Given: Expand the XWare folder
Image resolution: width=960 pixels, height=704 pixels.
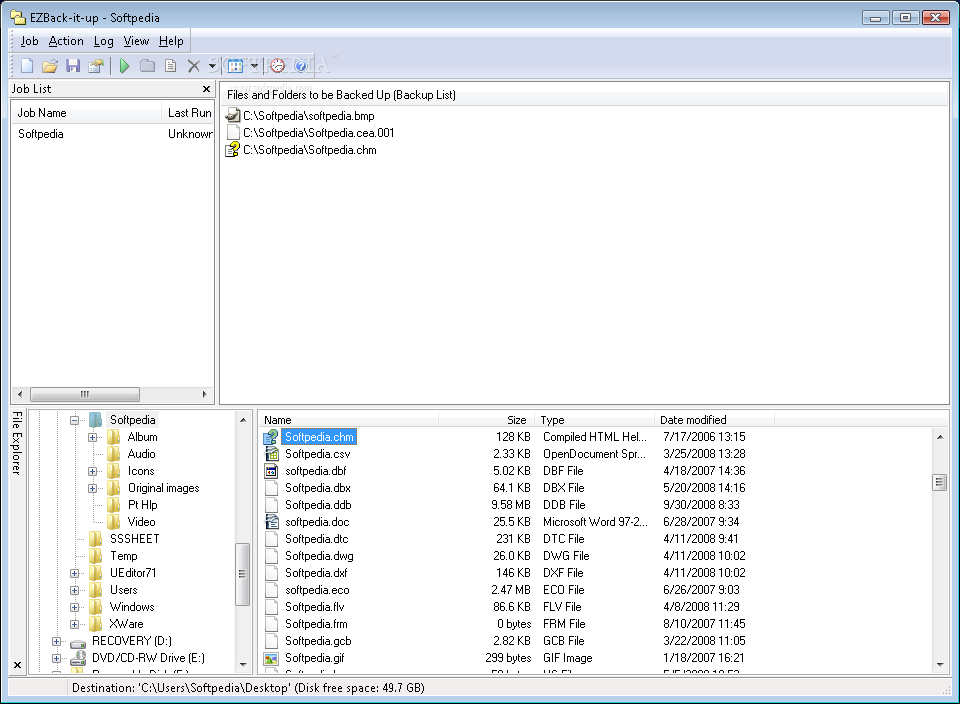Looking at the screenshot, I should tap(74, 624).
